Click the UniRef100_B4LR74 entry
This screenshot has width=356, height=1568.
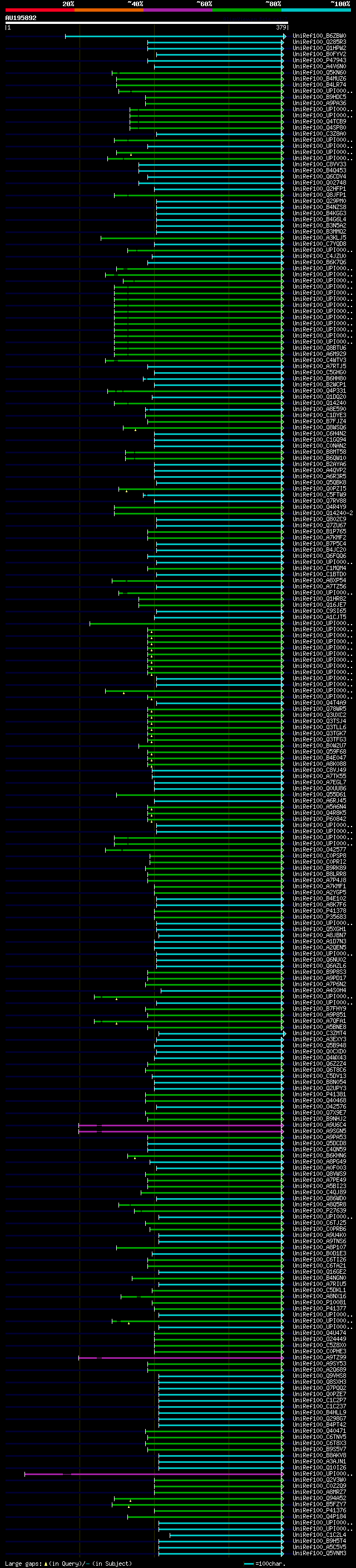319,85
